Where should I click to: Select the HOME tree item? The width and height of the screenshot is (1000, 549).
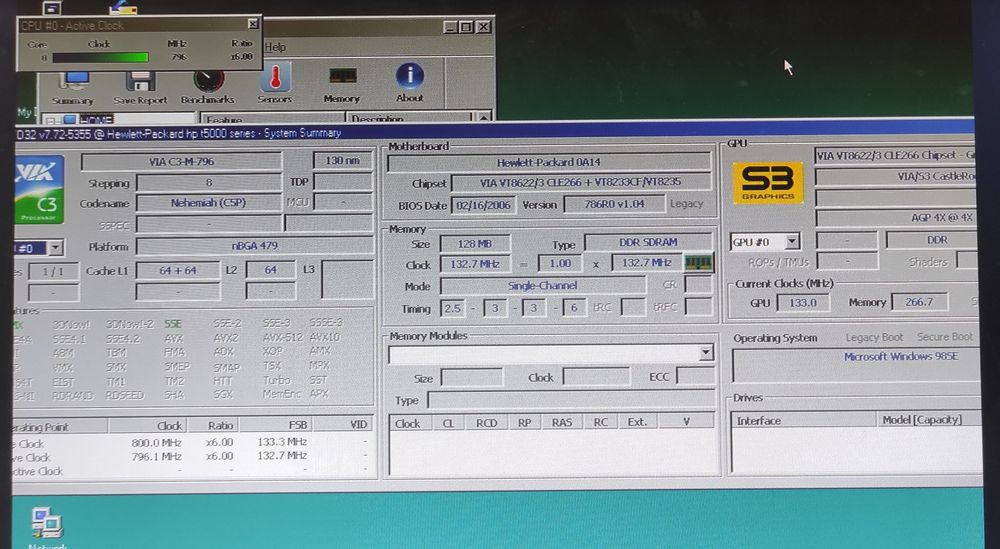(x=96, y=119)
